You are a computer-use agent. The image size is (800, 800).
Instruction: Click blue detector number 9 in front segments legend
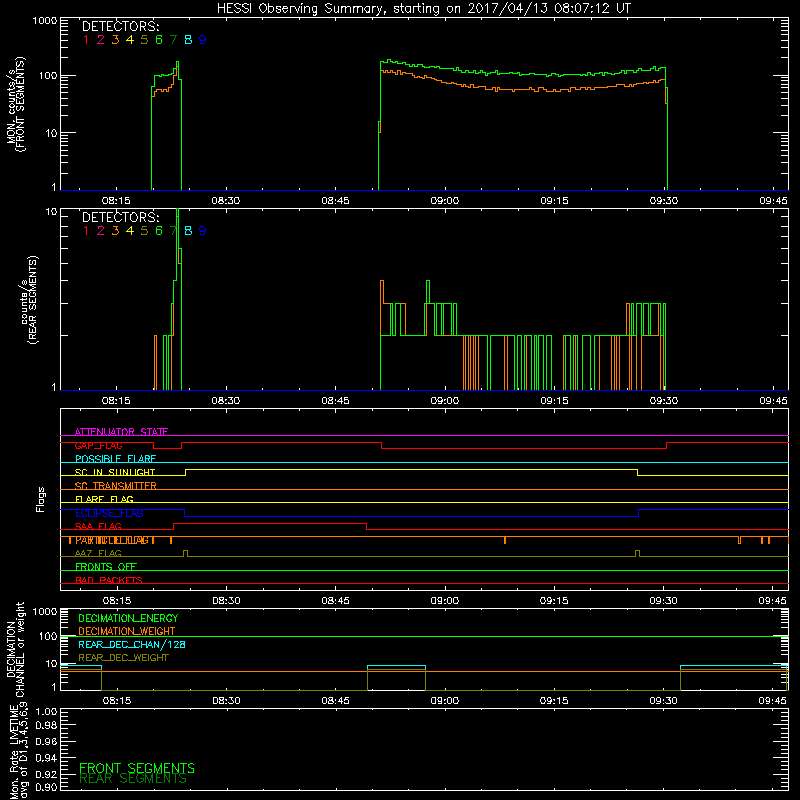click(203, 40)
